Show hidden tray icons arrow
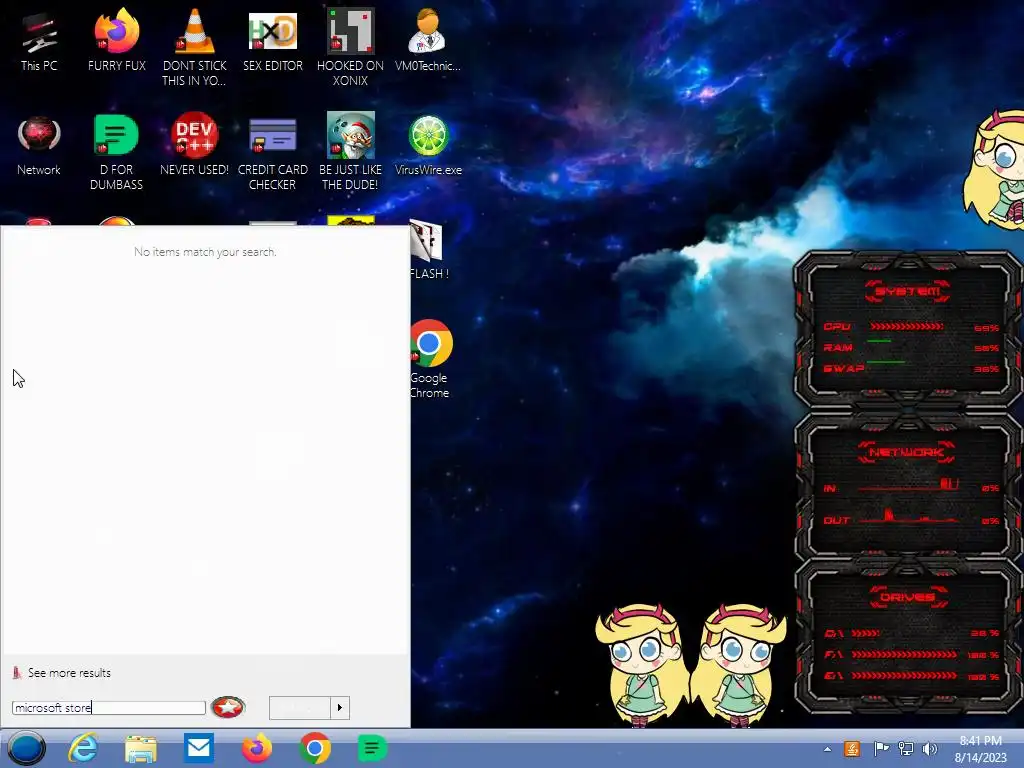Screen dimensions: 1024x768 coord(827,749)
